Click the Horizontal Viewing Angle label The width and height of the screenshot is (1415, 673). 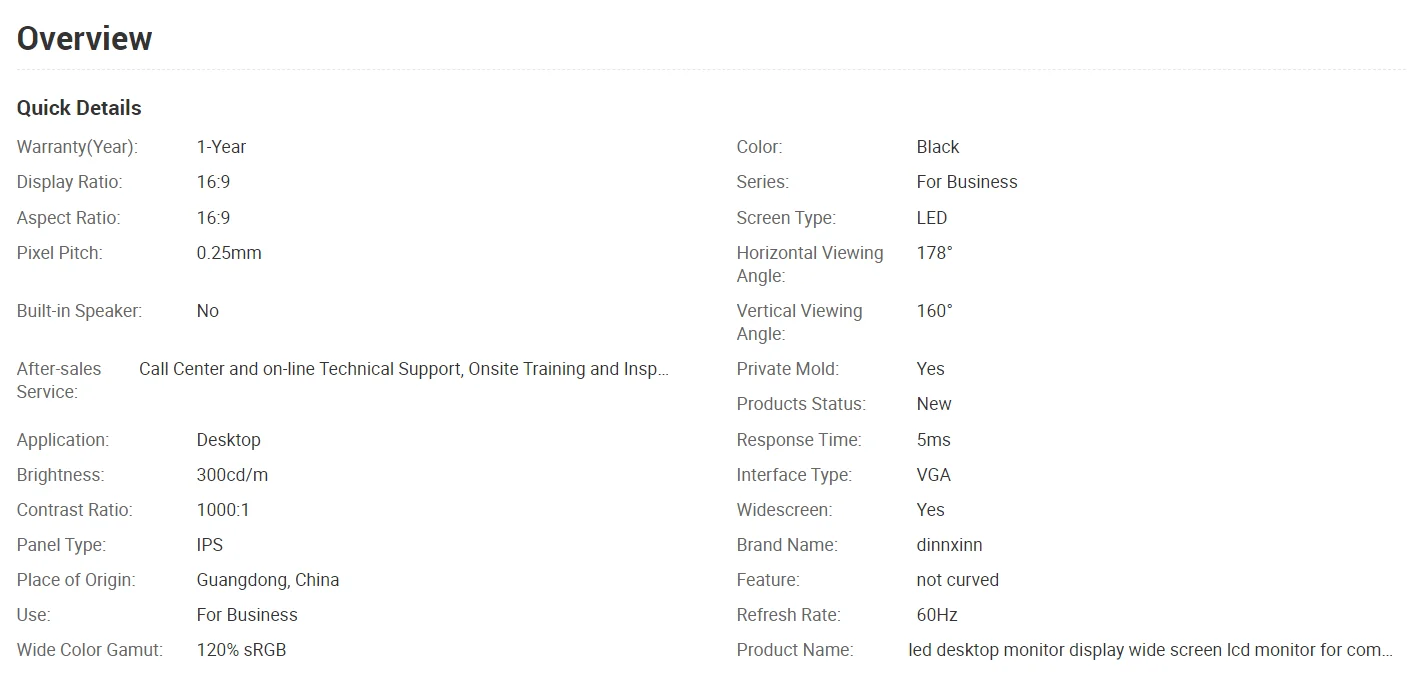click(x=810, y=264)
